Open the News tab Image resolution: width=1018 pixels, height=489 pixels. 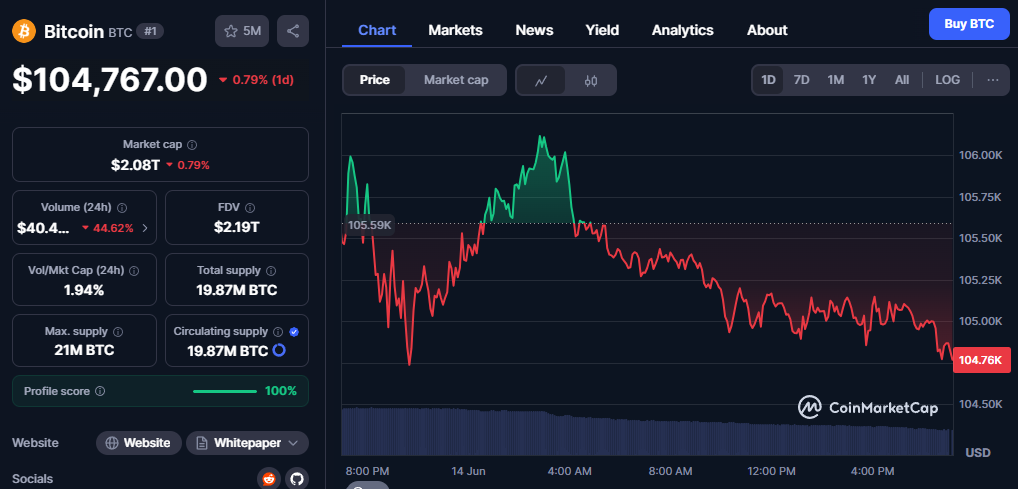pos(534,30)
